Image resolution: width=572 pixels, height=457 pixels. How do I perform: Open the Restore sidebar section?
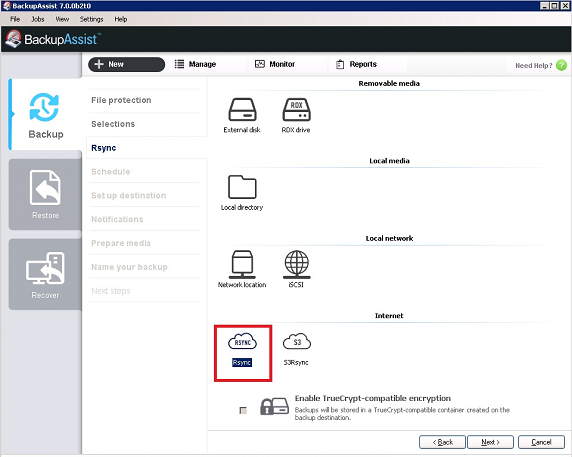[x=45, y=194]
